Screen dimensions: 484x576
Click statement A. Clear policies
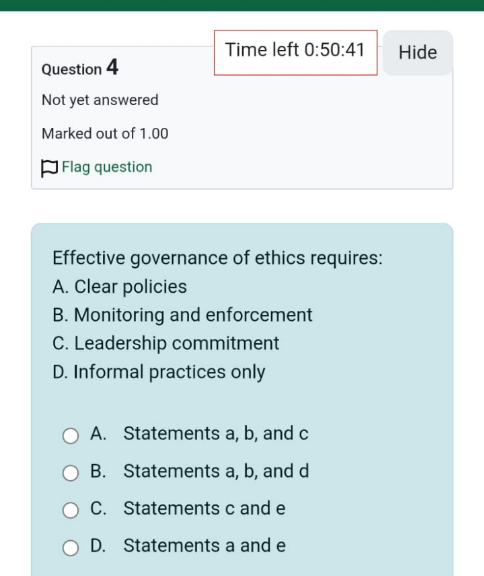[120, 287]
